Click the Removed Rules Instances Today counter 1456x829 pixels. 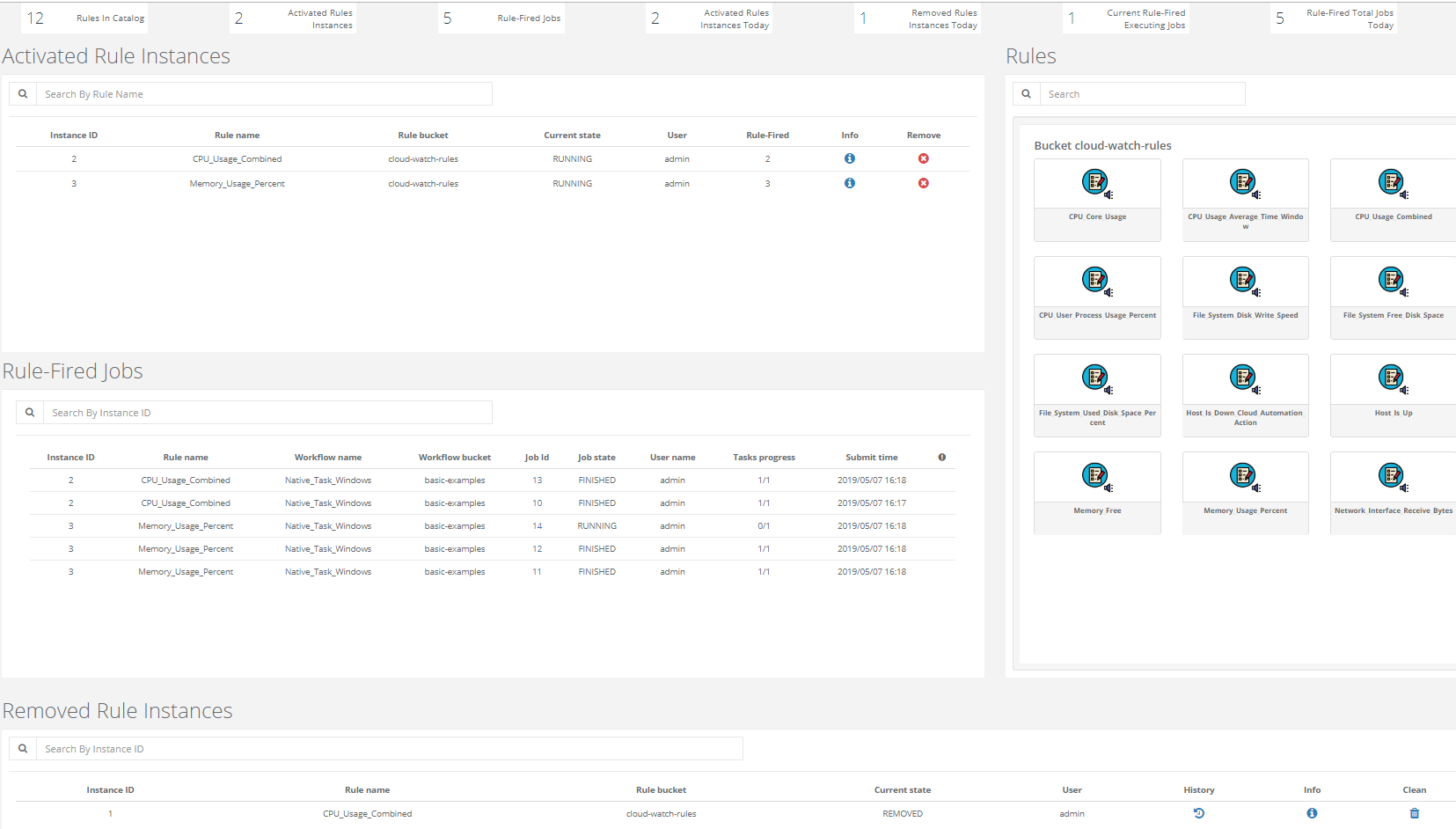click(918, 18)
